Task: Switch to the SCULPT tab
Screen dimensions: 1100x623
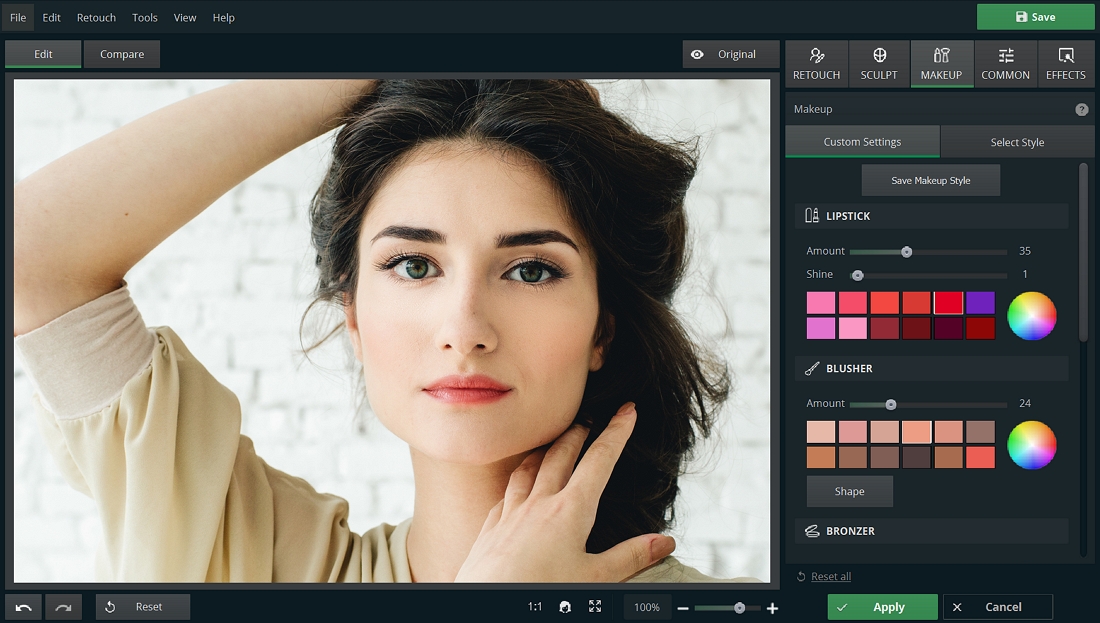Action: [x=879, y=64]
